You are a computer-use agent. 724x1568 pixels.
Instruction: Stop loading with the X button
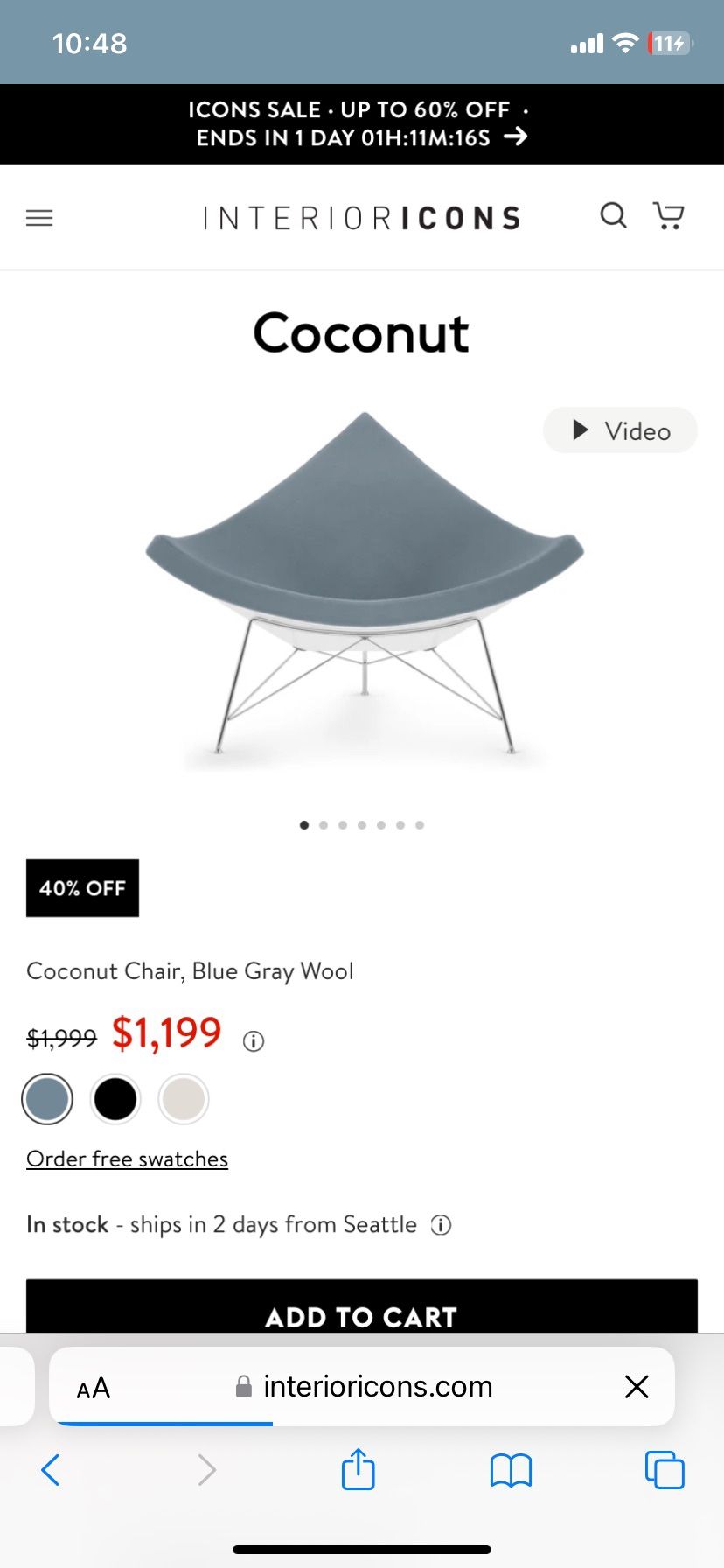click(637, 1386)
